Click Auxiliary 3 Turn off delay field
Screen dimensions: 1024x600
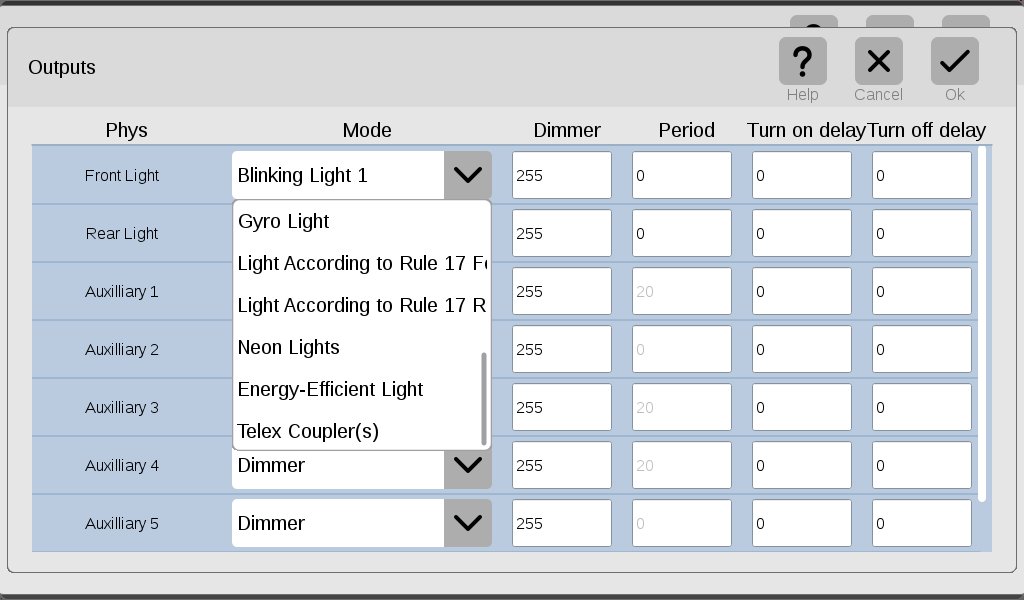pyautogui.click(x=922, y=407)
